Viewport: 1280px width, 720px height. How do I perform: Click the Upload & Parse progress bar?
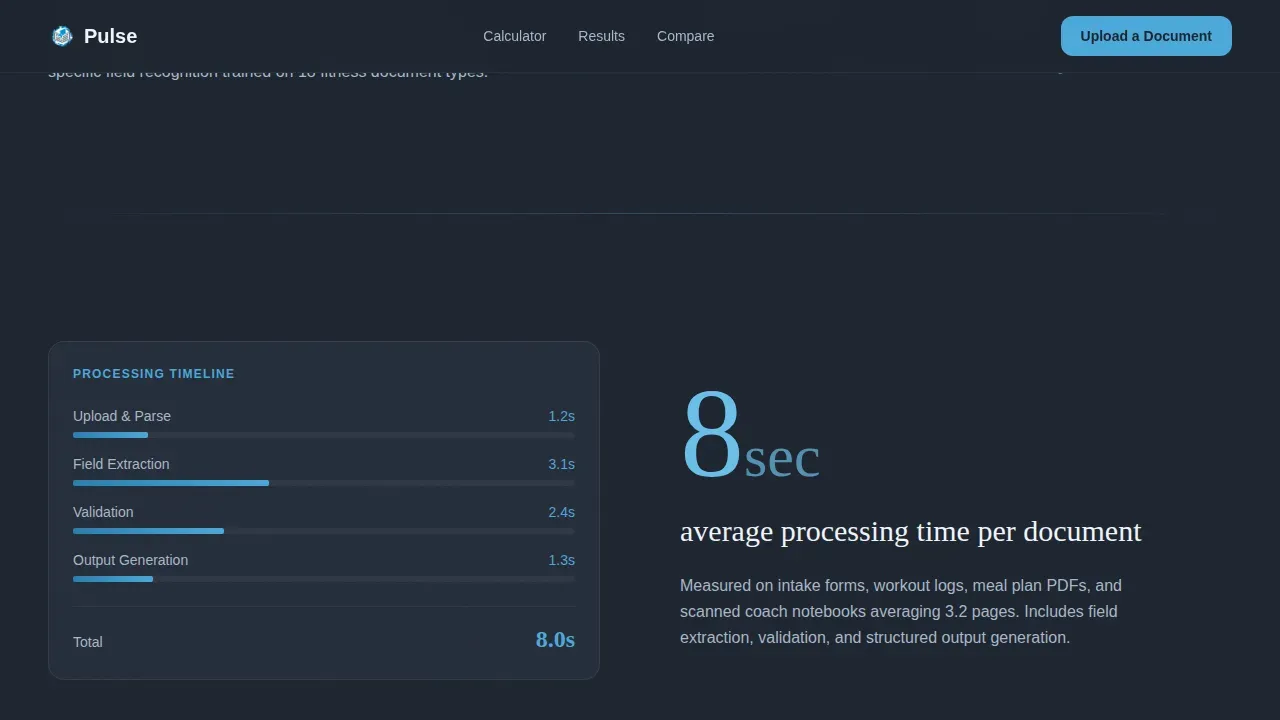point(324,435)
